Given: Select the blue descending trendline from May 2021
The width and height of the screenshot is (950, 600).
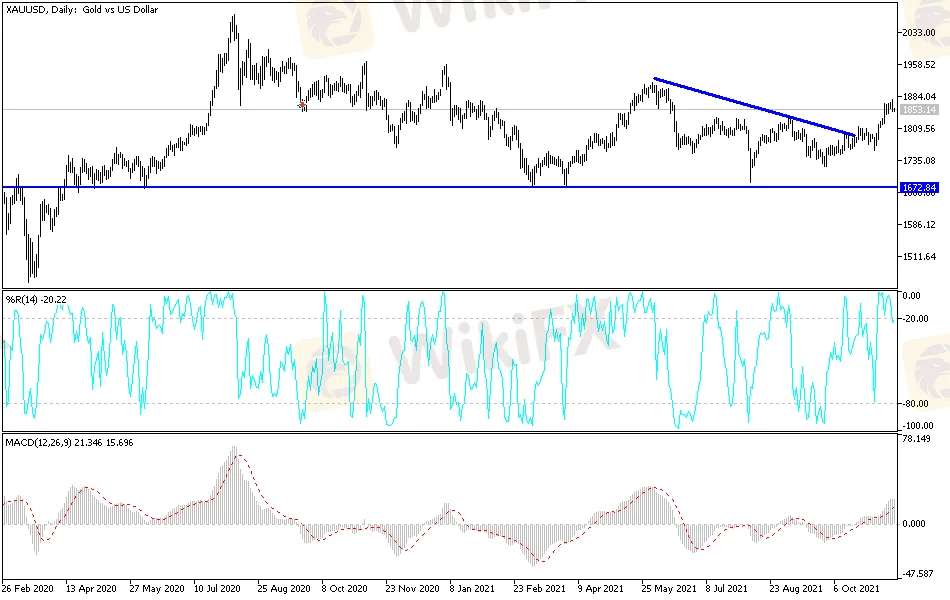Looking at the screenshot, I should (x=754, y=107).
